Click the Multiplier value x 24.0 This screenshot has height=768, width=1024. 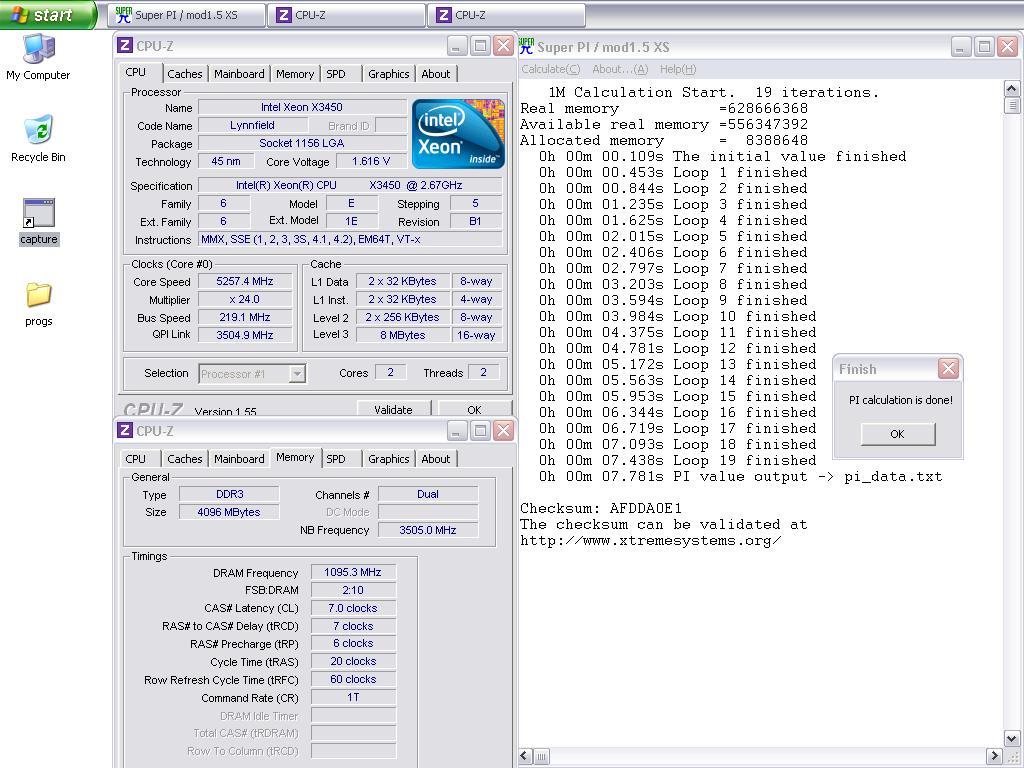pos(245,299)
